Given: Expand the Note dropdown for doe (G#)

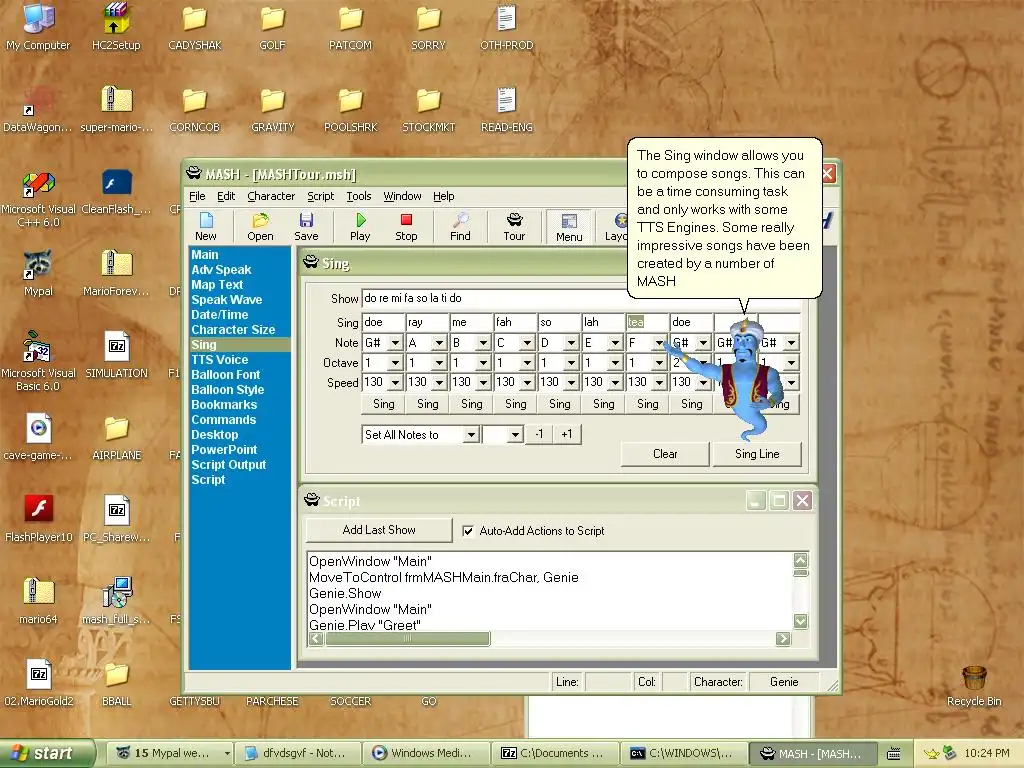Looking at the screenshot, I should [x=395, y=343].
